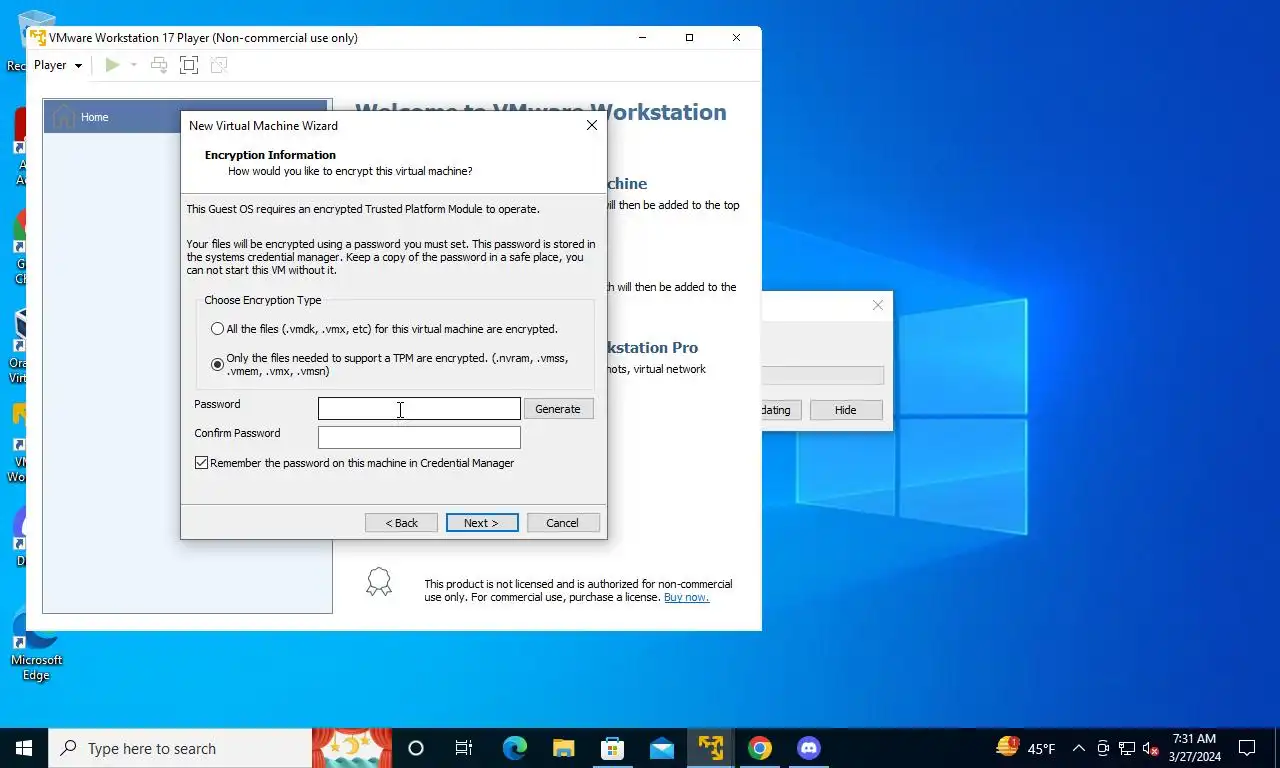
Task: Open Google Chrome from the taskbar
Action: (760, 748)
